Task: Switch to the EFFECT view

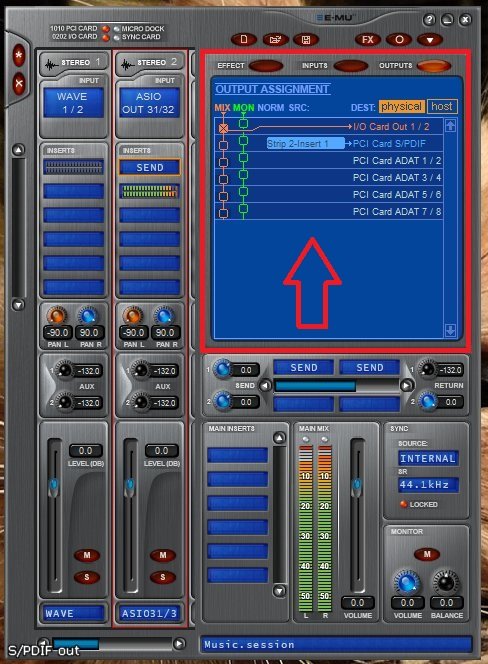Action: click(x=266, y=66)
